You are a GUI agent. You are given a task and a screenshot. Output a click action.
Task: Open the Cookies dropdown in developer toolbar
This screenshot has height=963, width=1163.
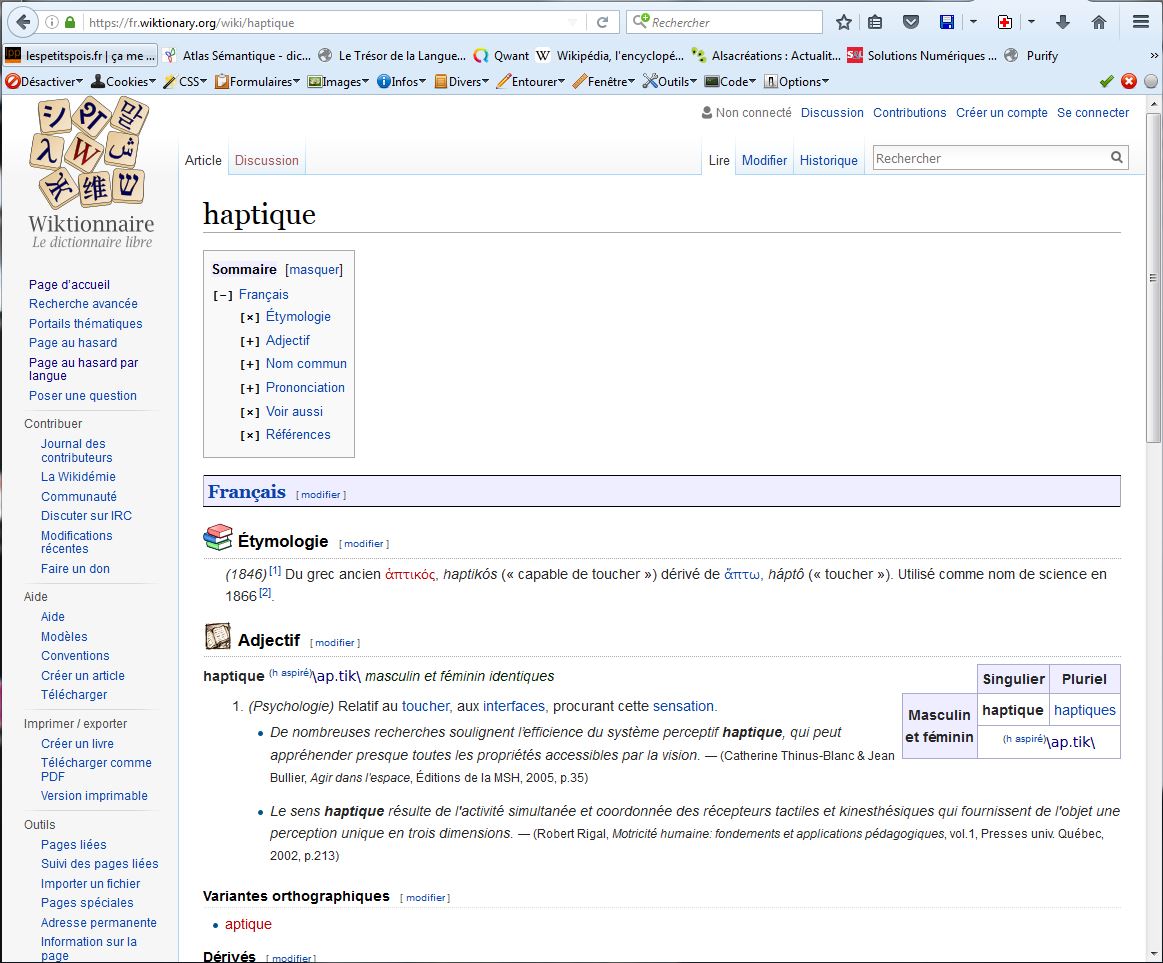(x=124, y=82)
